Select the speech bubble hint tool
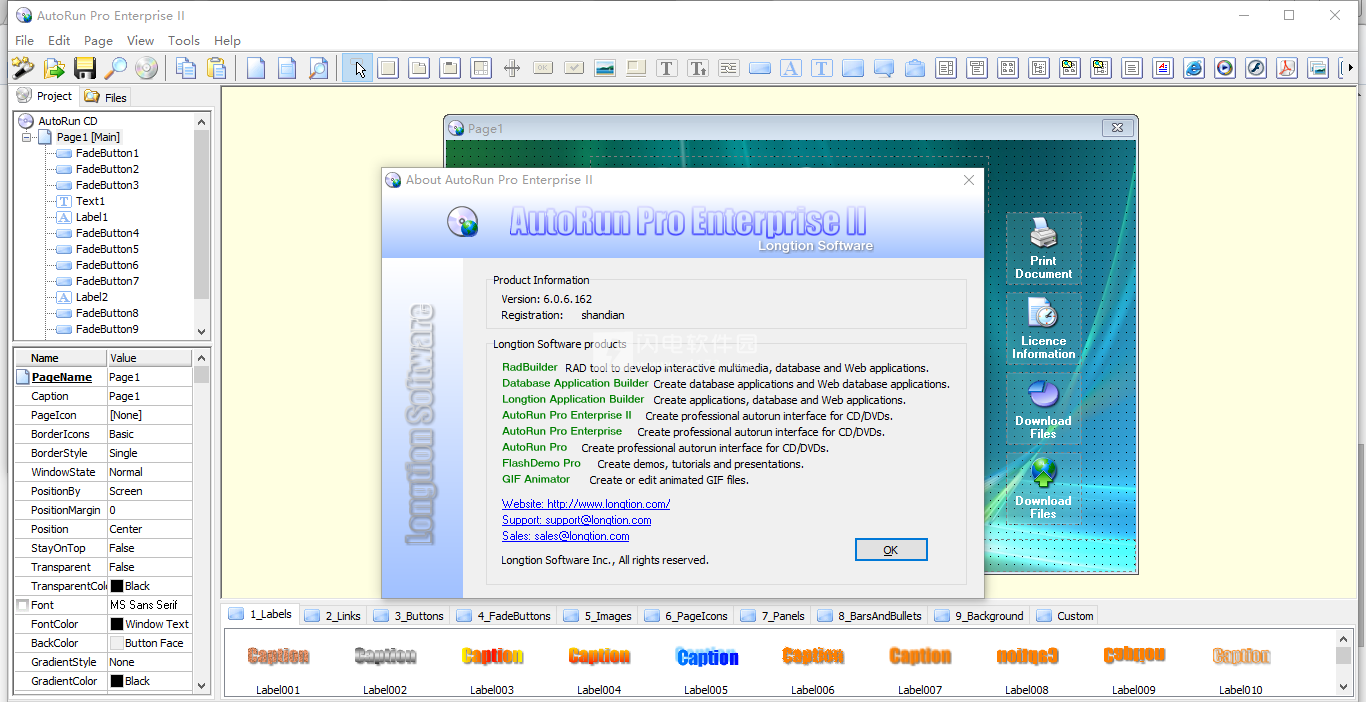 pos(884,68)
